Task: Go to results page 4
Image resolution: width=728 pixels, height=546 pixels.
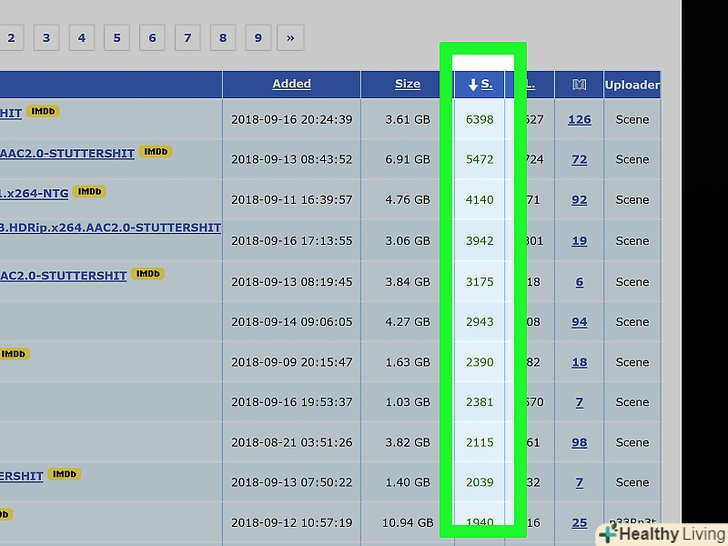Action: 82,38
